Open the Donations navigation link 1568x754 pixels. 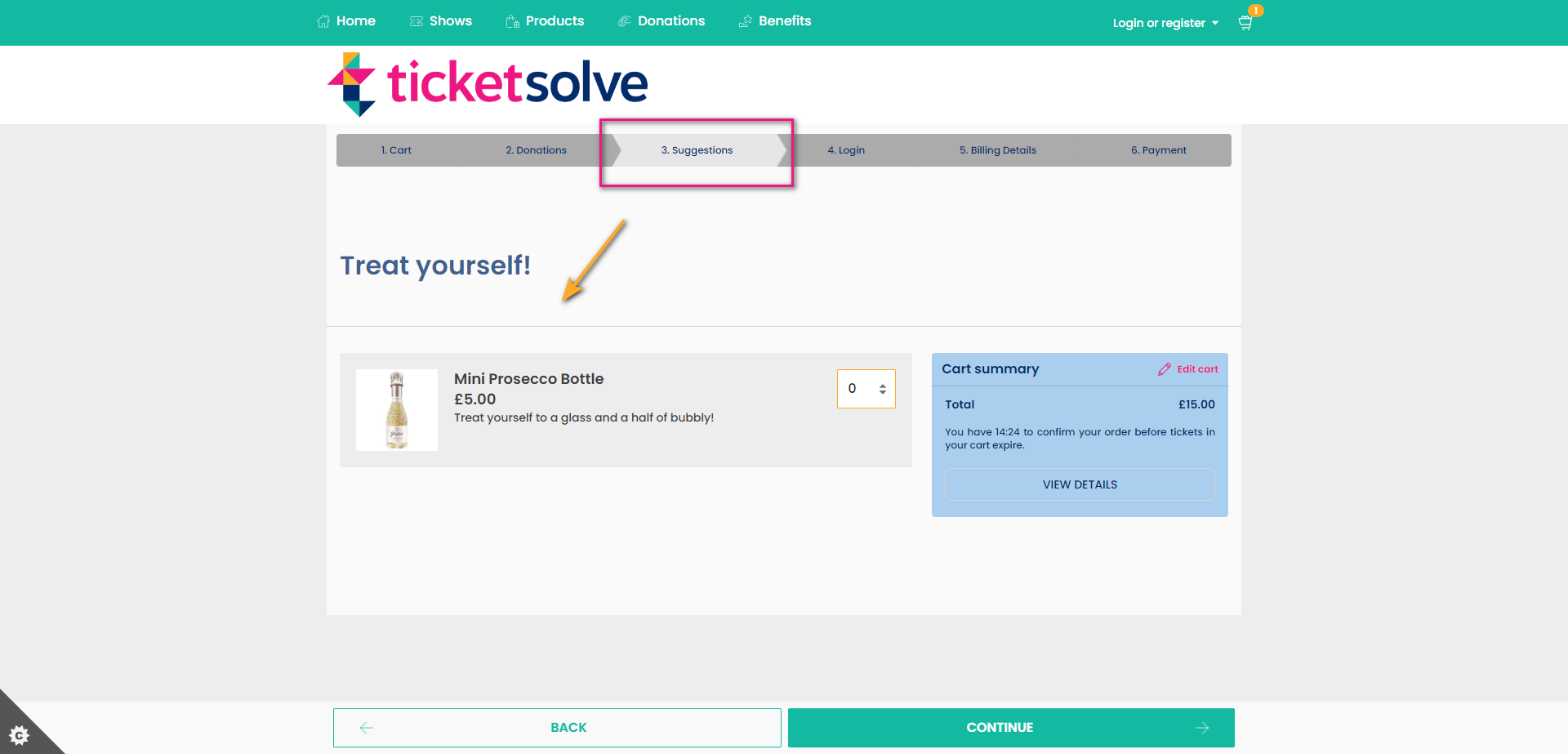[x=661, y=21]
